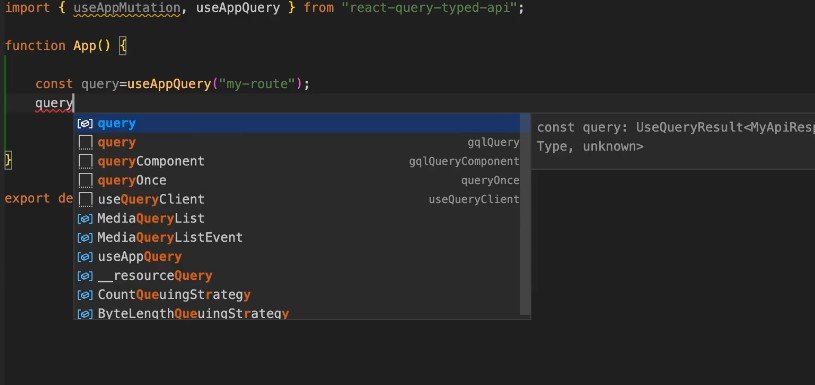Screen dimensions: 815x385
Task: Click the variable icon beside highlighted query
Action: point(85,124)
